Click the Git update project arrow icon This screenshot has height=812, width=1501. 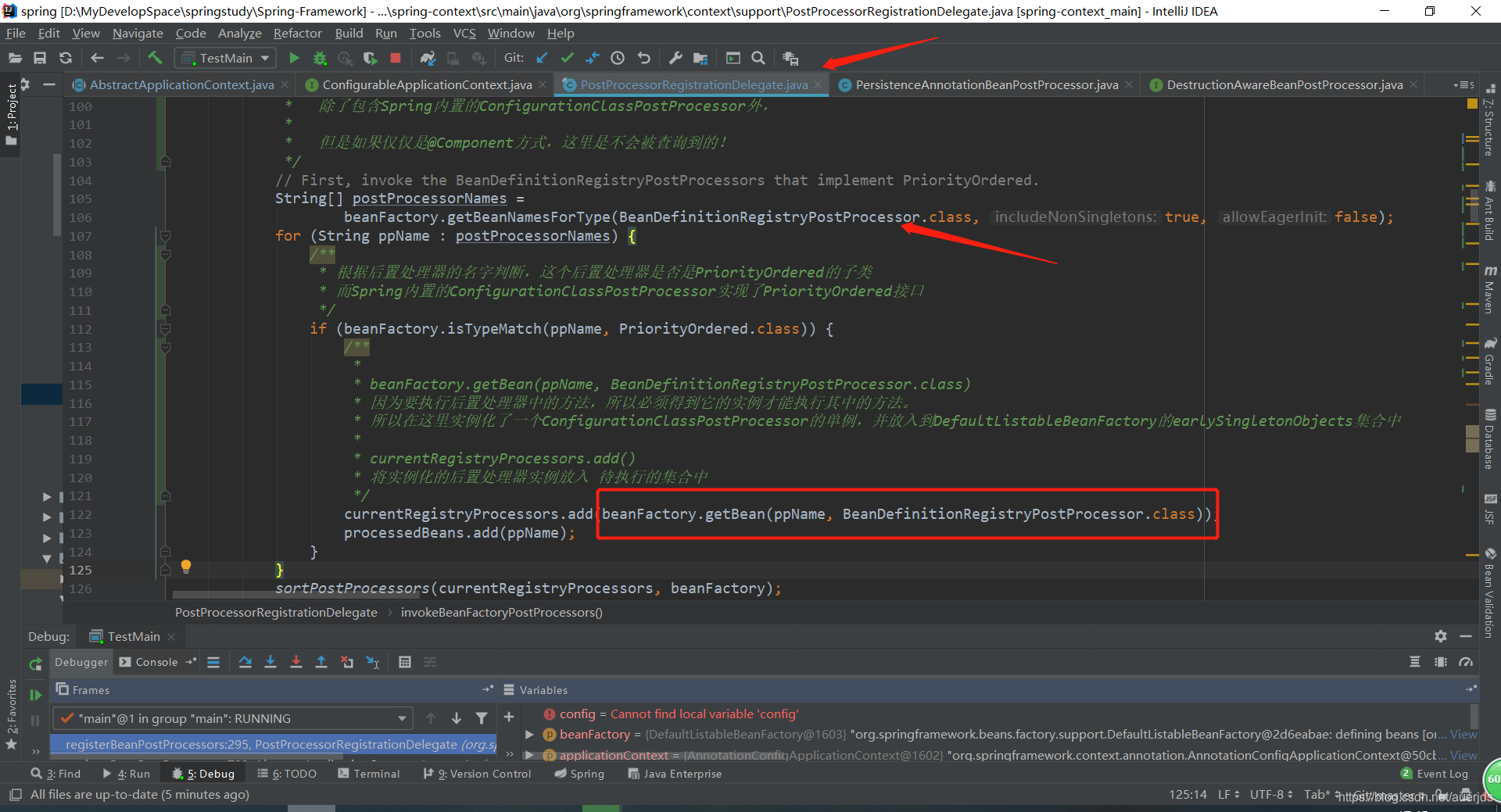pyautogui.click(x=542, y=58)
